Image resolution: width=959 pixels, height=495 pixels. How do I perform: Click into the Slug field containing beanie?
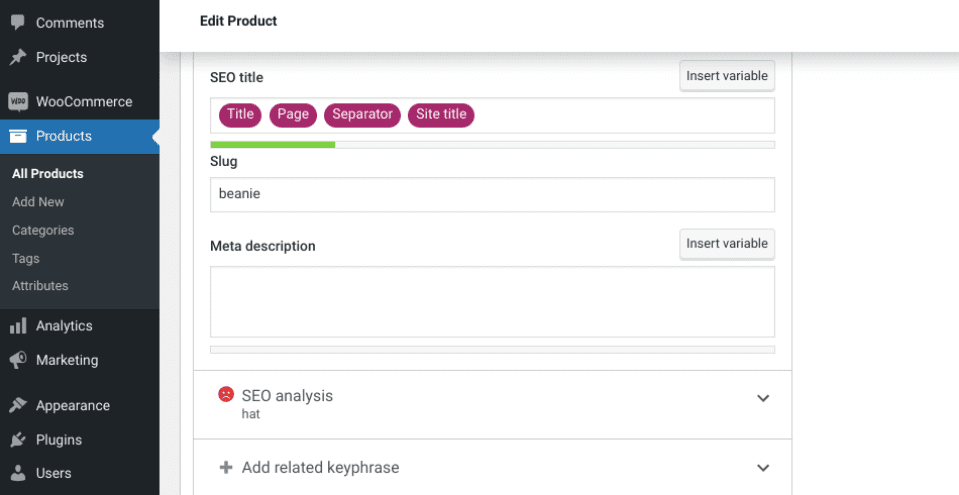(492, 194)
